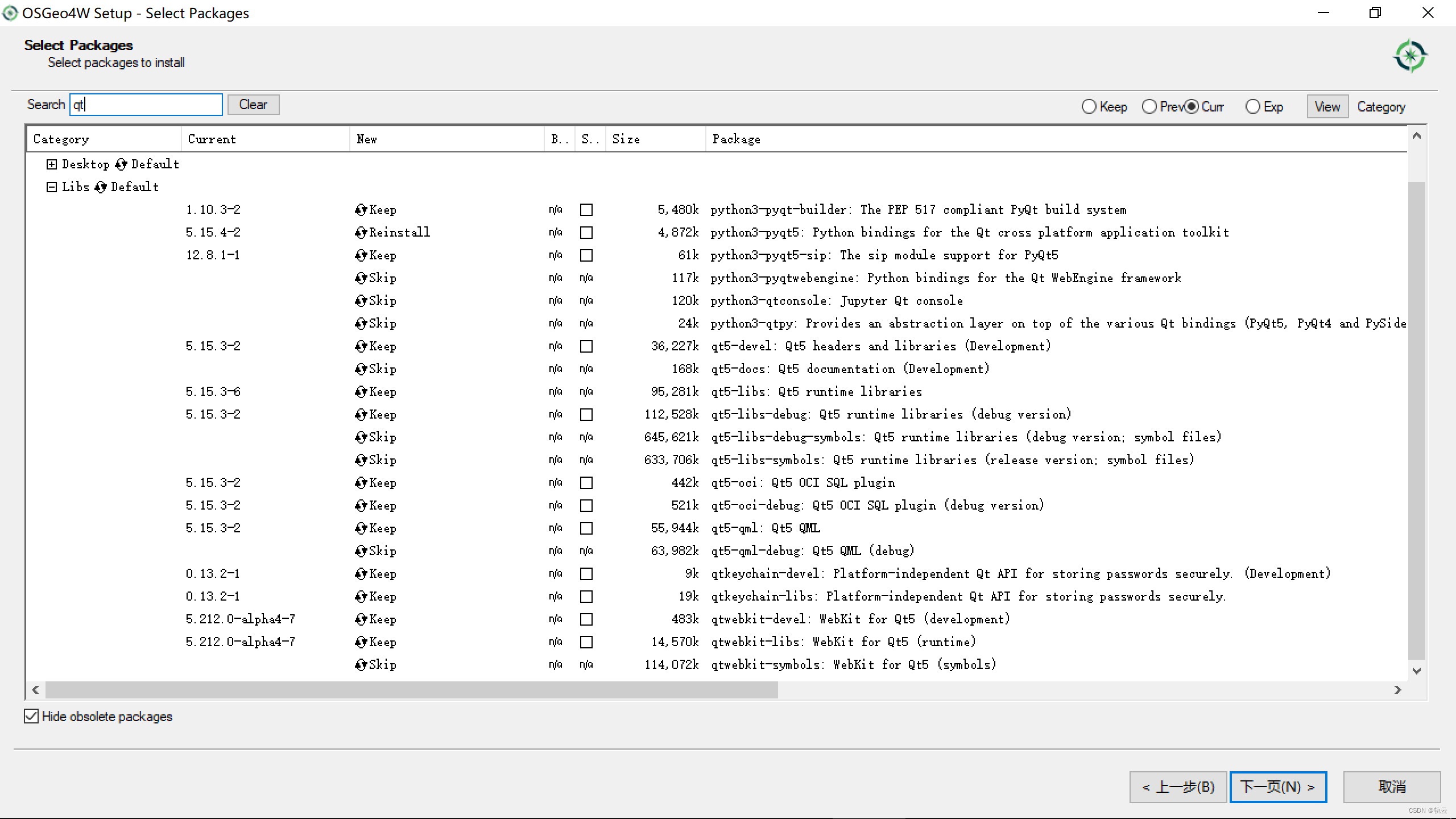Image resolution: width=1456 pixels, height=819 pixels.
Task: Click scroll up arrow of package list
Action: [1417, 136]
